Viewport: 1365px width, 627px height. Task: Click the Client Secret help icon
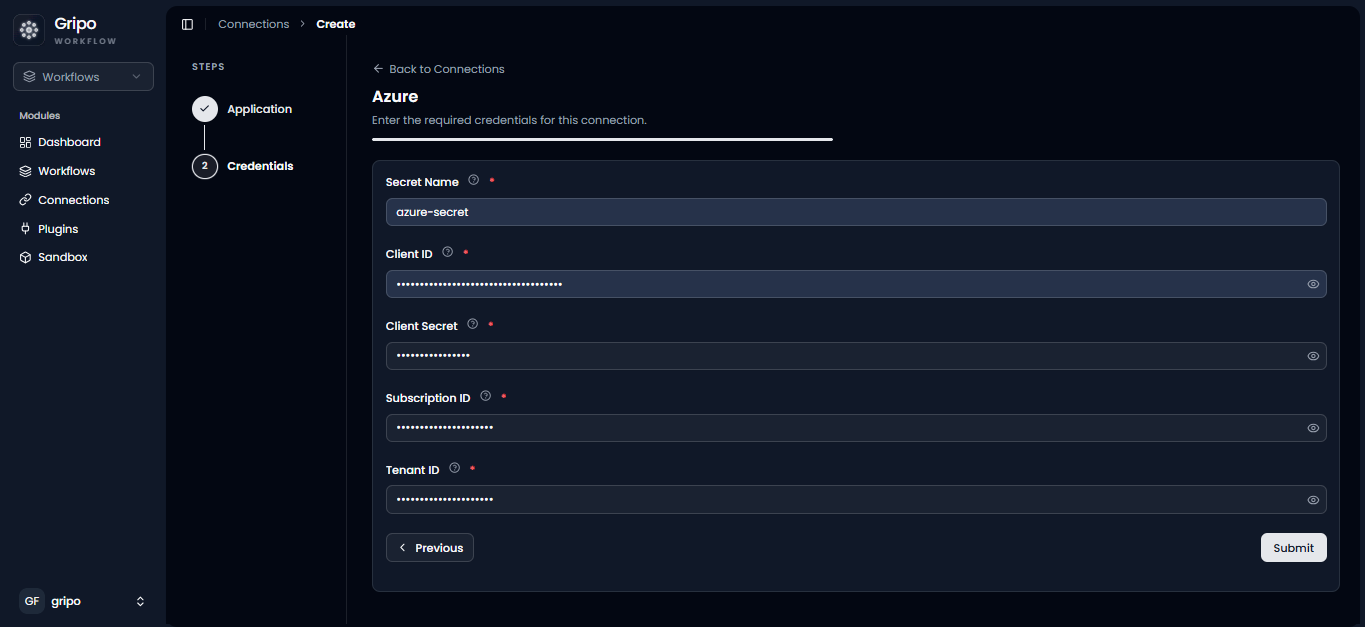point(473,324)
